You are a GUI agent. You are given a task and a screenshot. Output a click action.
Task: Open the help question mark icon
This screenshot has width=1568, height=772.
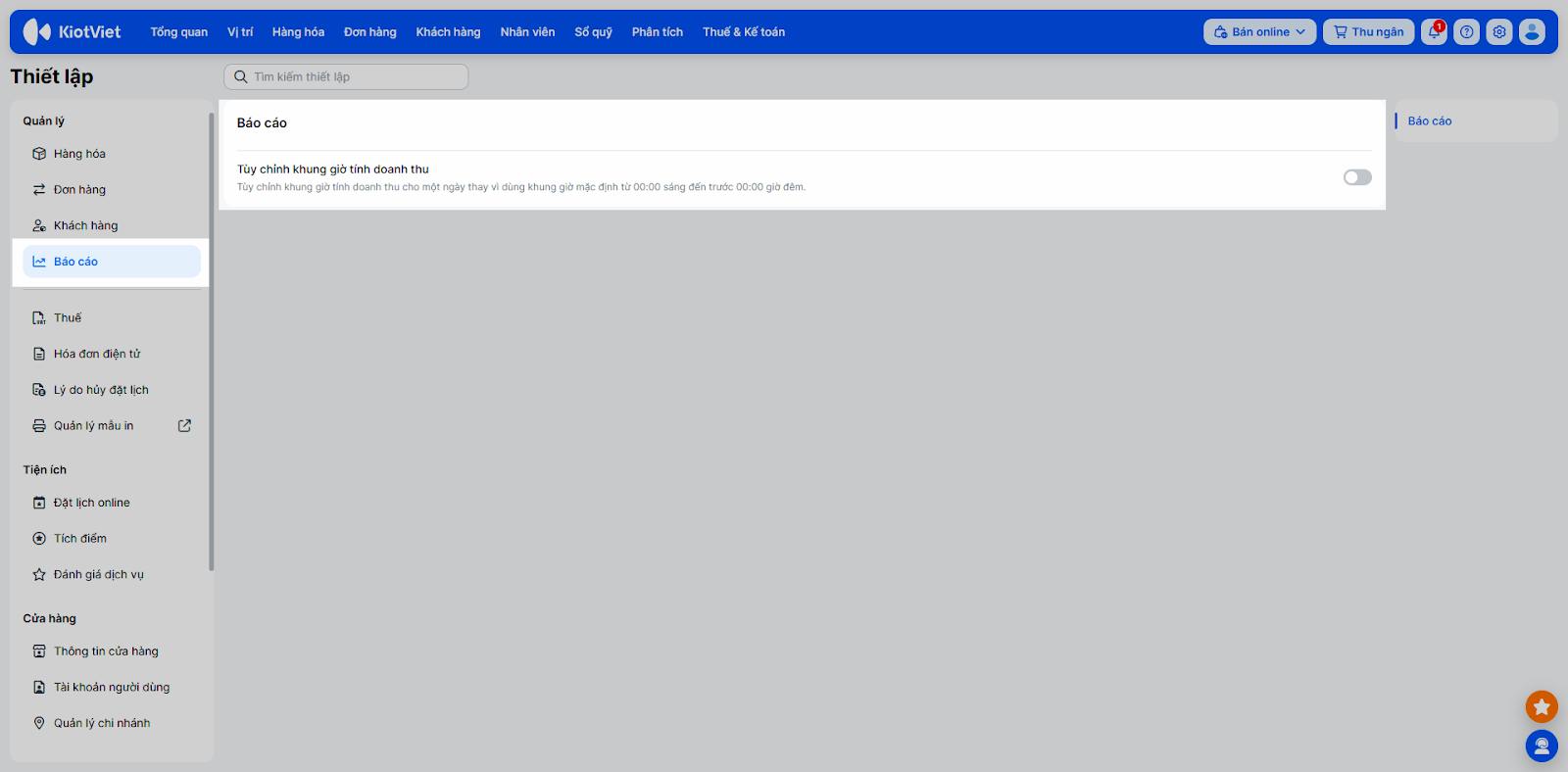click(x=1466, y=32)
